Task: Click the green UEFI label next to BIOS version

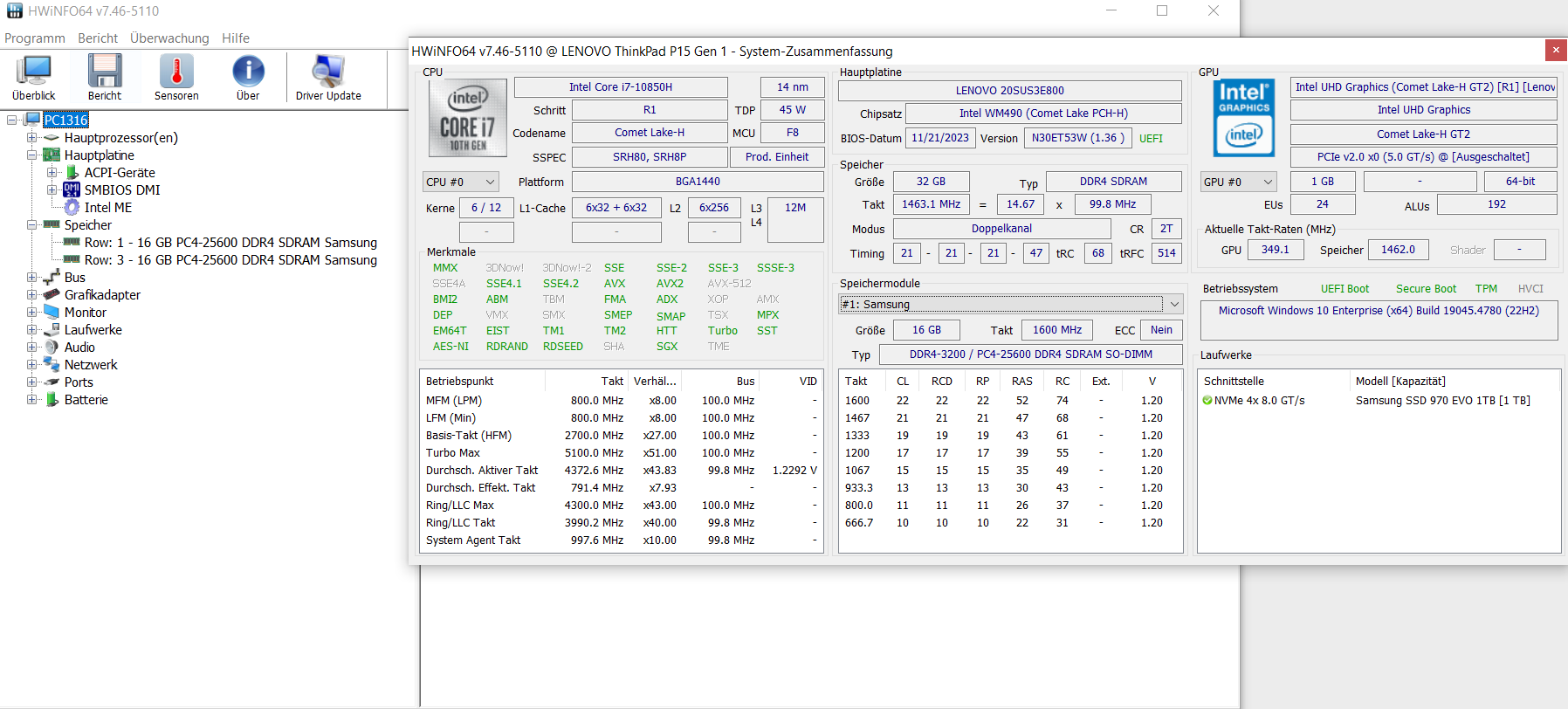Action: click(1151, 139)
